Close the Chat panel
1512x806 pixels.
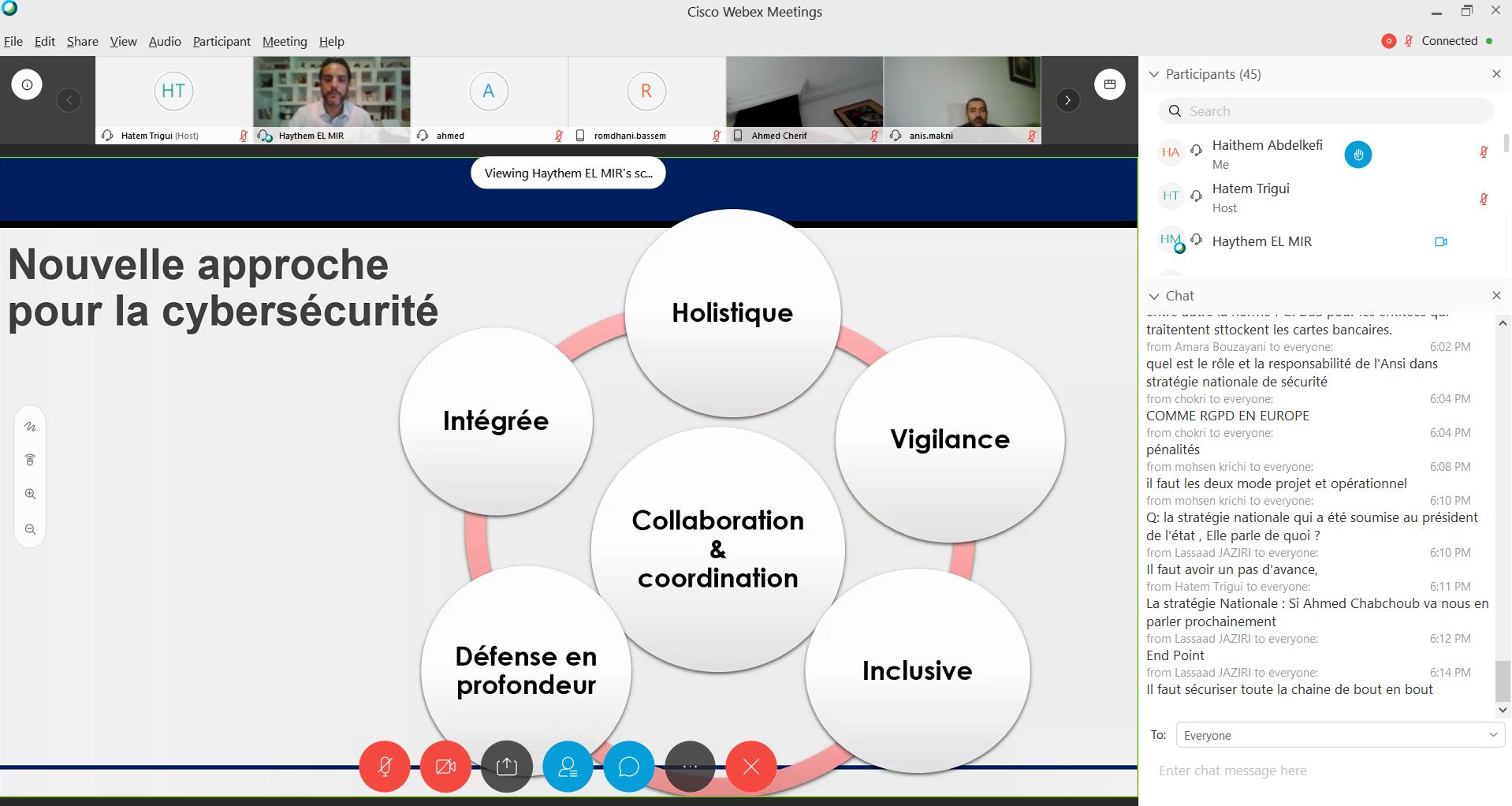(1496, 295)
